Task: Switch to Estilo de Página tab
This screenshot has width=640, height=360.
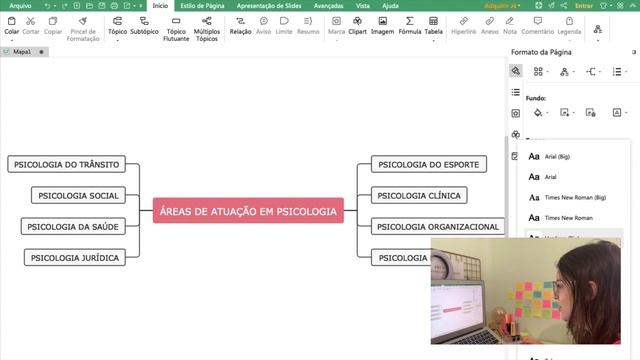Action: pos(202,6)
